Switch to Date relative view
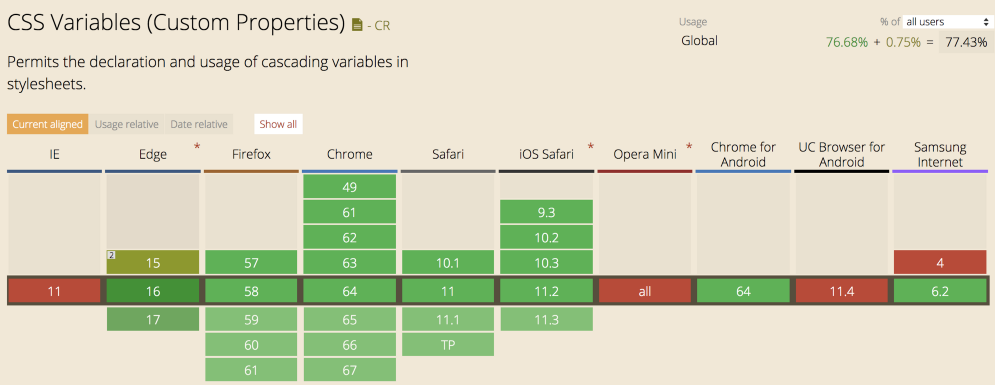This screenshot has height=385, width=995. click(199, 124)
